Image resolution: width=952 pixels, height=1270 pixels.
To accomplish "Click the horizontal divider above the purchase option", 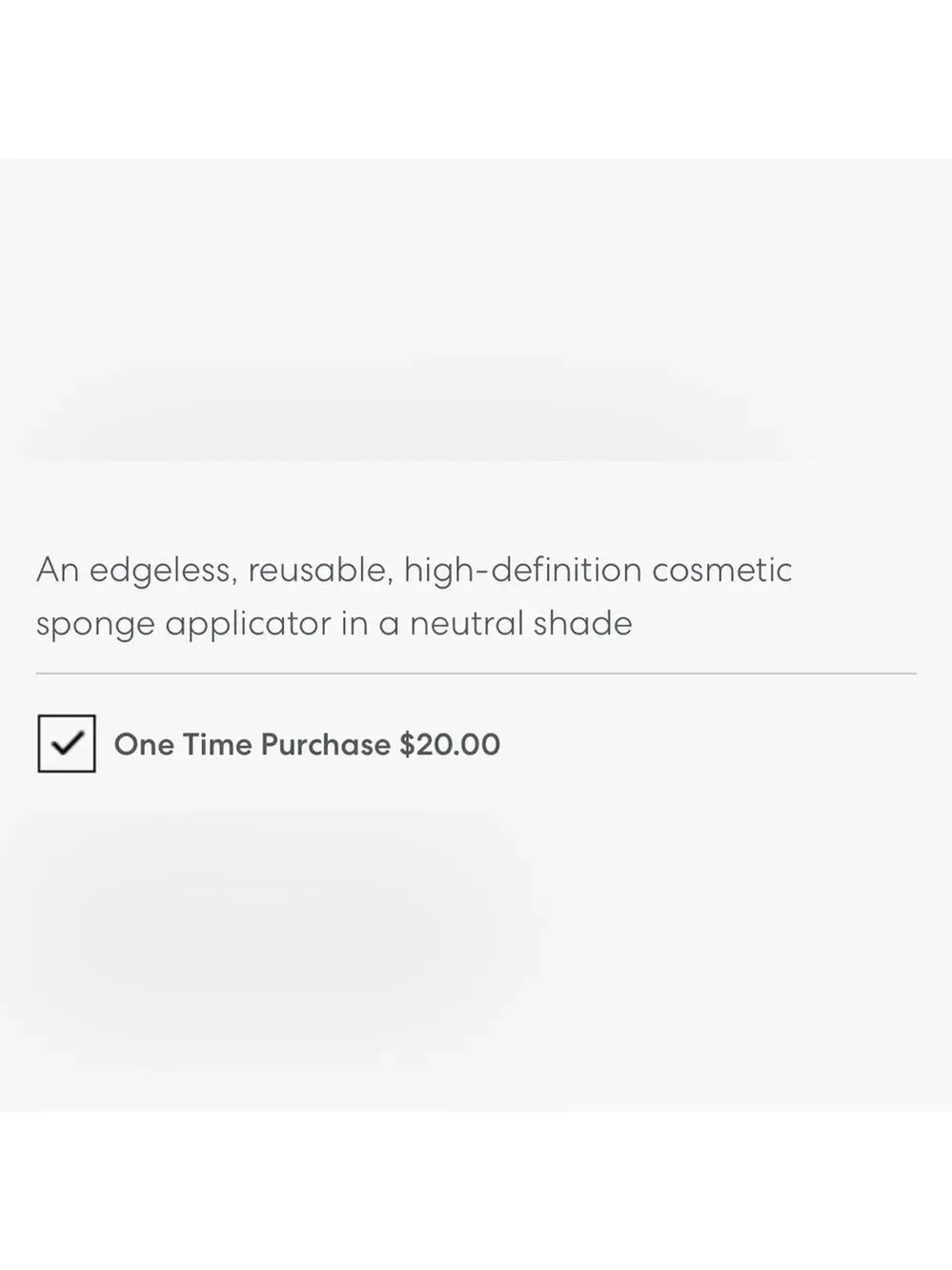I will pyautogui.click(x=476, y=674).
